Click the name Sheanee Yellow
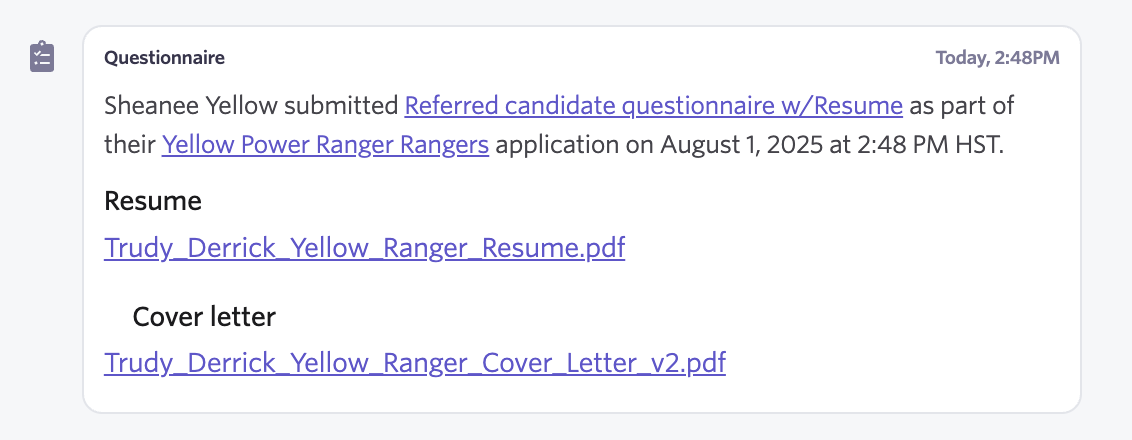 (191, 105)
